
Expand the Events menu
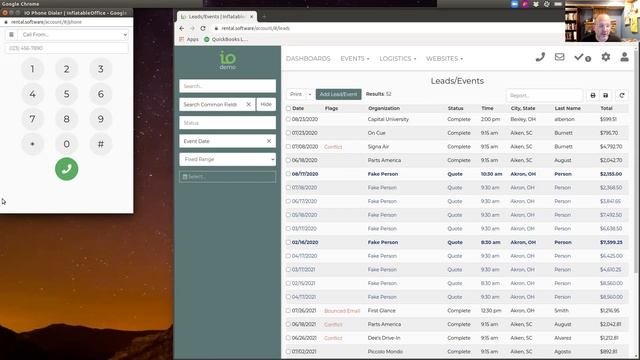355,59
